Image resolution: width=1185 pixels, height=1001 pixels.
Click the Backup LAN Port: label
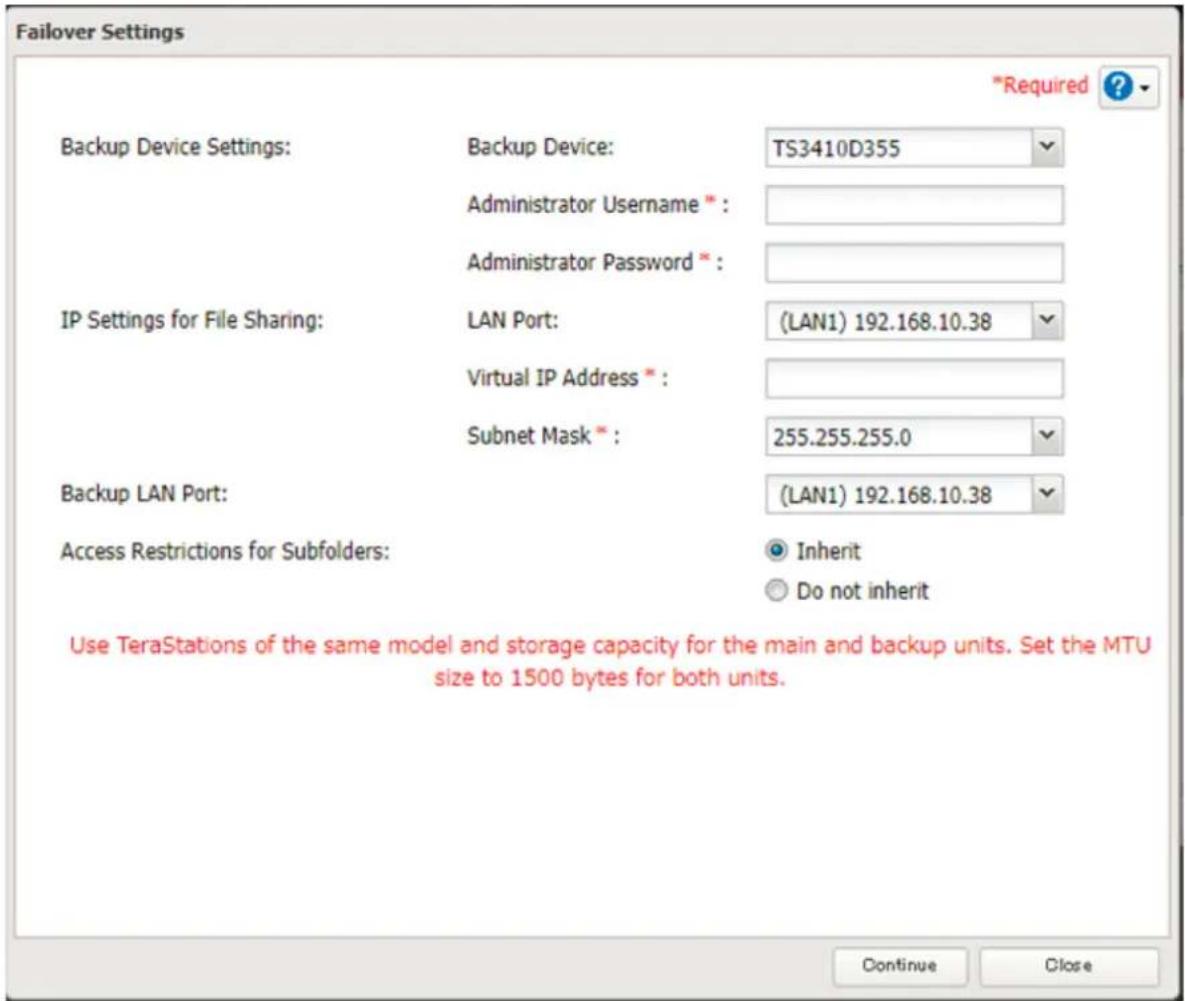pos(144,493)
